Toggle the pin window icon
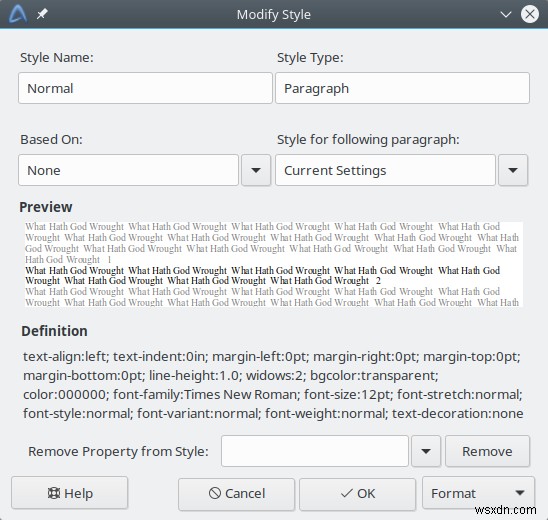 pos(42,14)
